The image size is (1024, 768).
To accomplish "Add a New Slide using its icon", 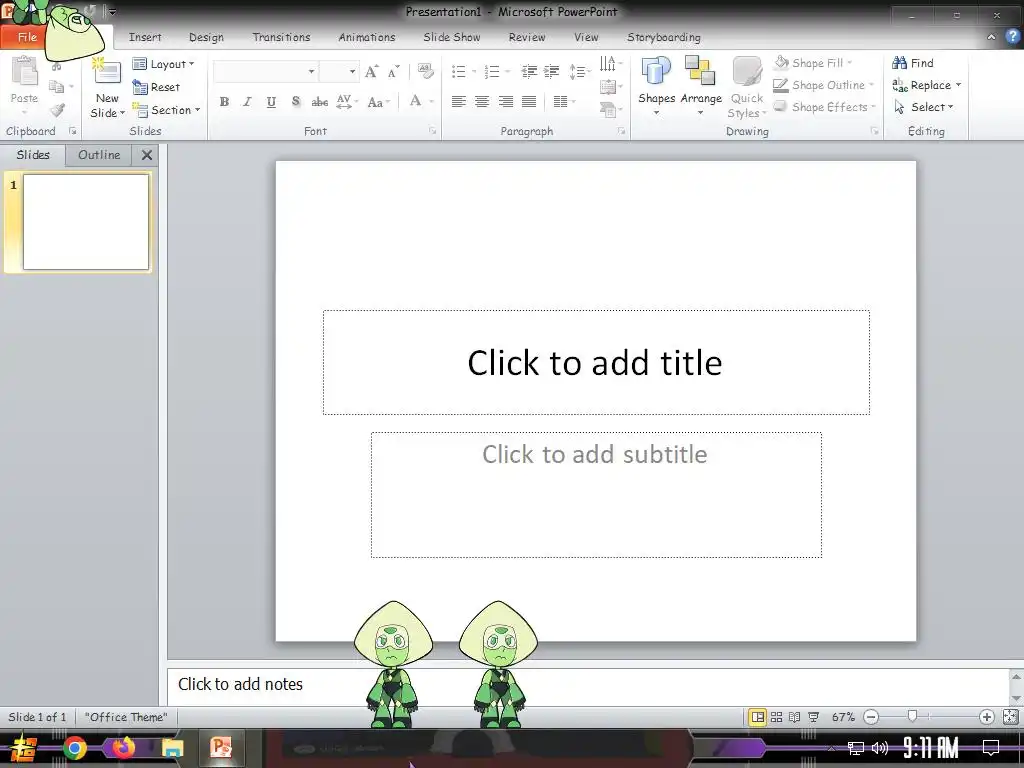I will coord(106,72).
